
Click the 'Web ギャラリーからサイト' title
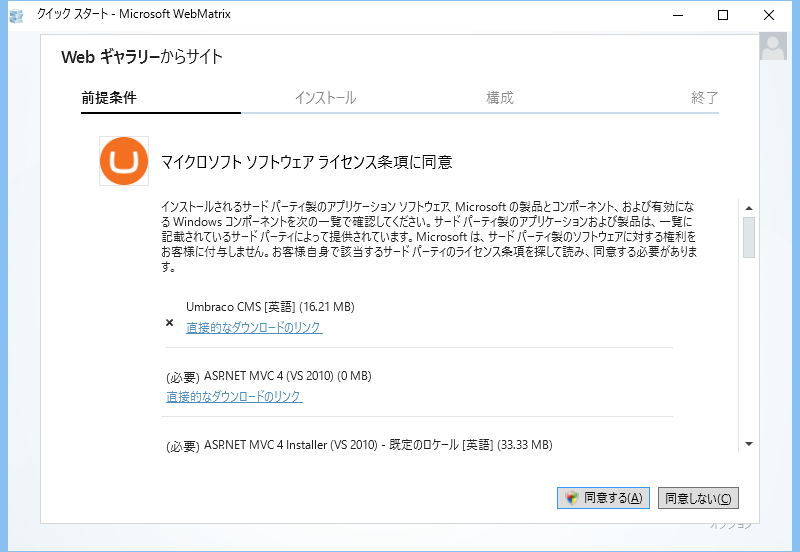(142, 57)
